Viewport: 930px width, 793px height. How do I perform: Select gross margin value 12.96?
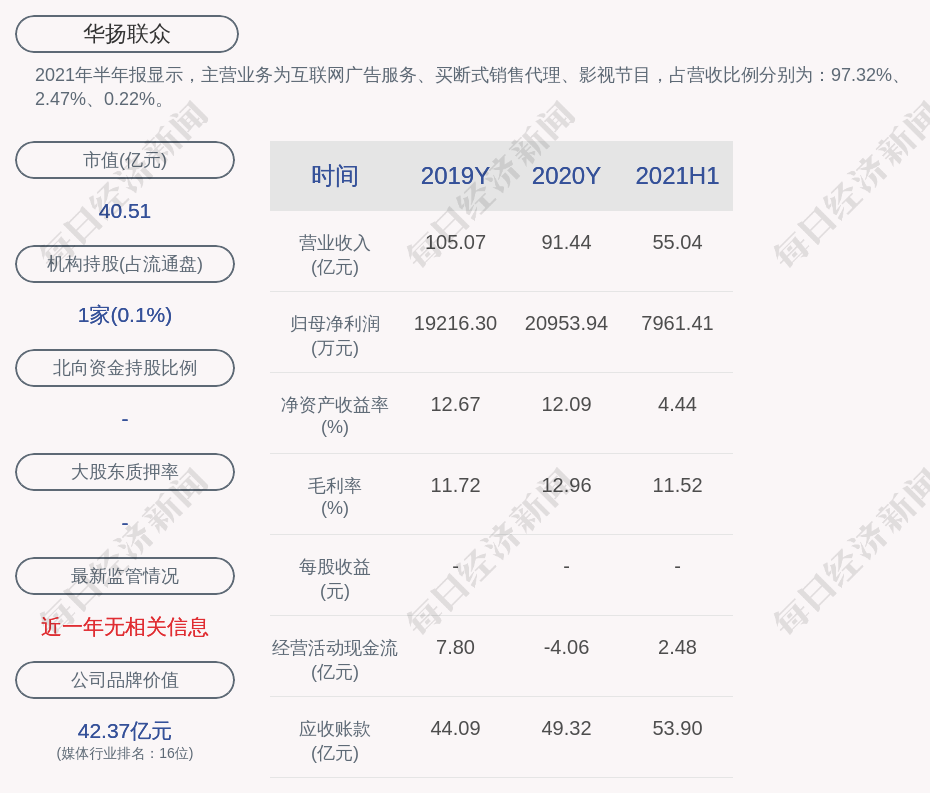tap(566, 485)
